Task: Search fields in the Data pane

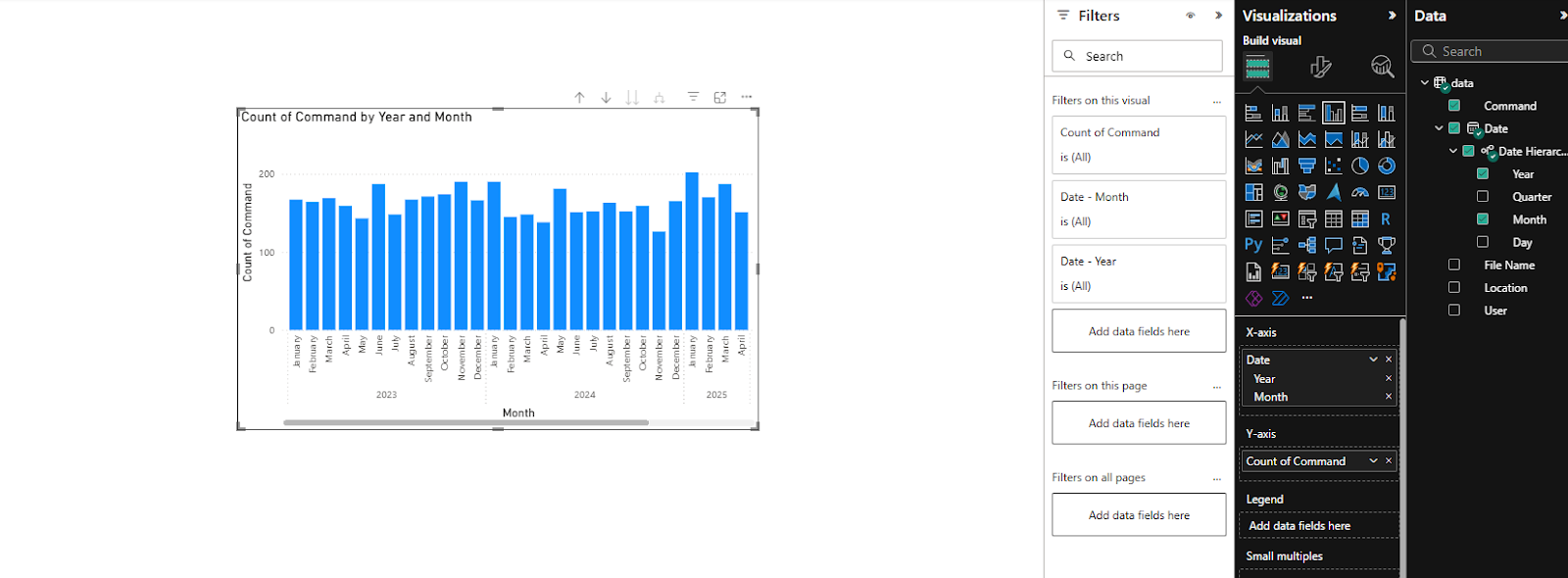Action: click(1490, 51)
